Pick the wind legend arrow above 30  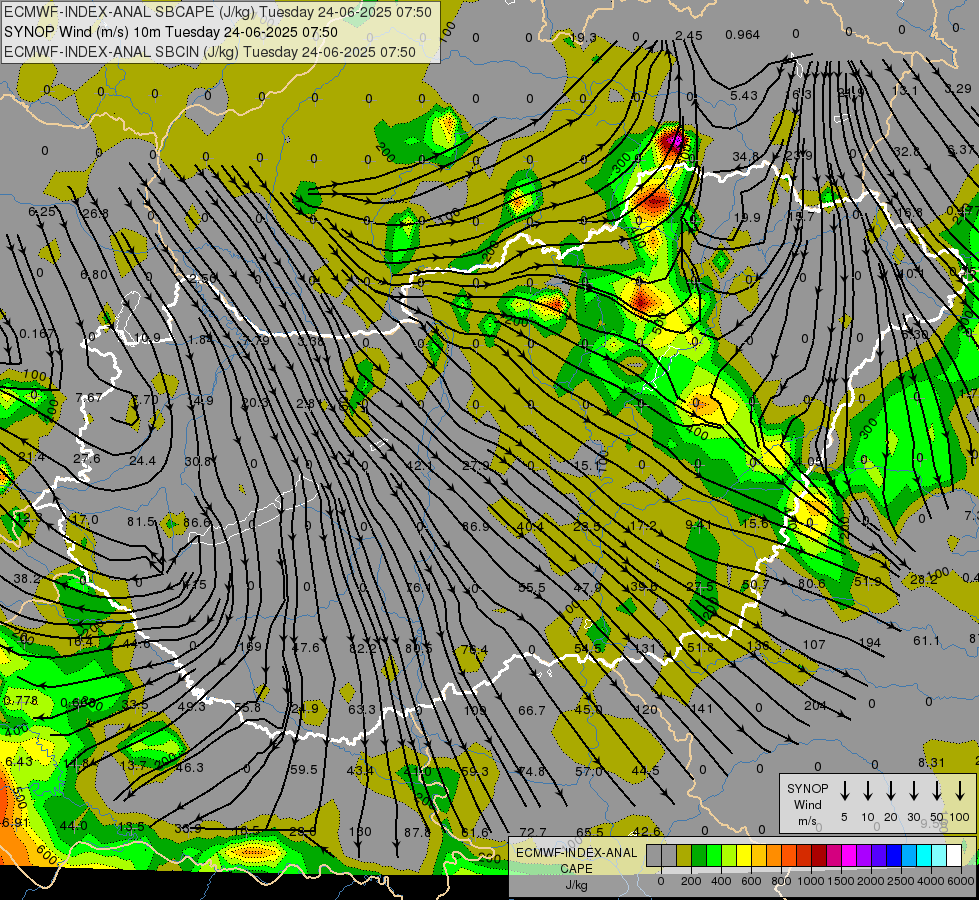coord(913,790)
